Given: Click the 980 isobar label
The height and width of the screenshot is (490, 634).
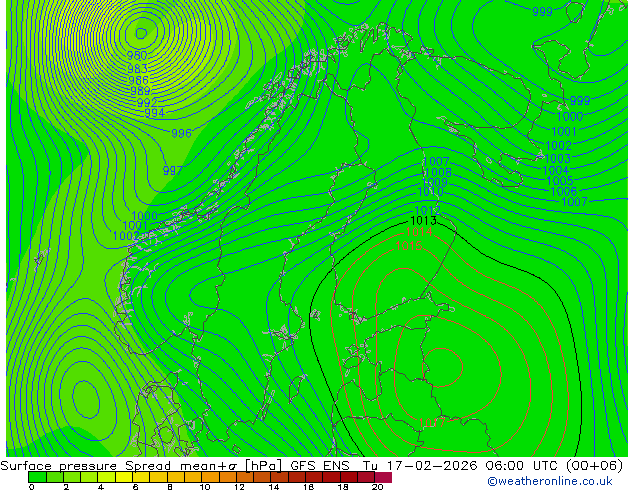Looking at the screenshot, I should [x=137, y=55].
